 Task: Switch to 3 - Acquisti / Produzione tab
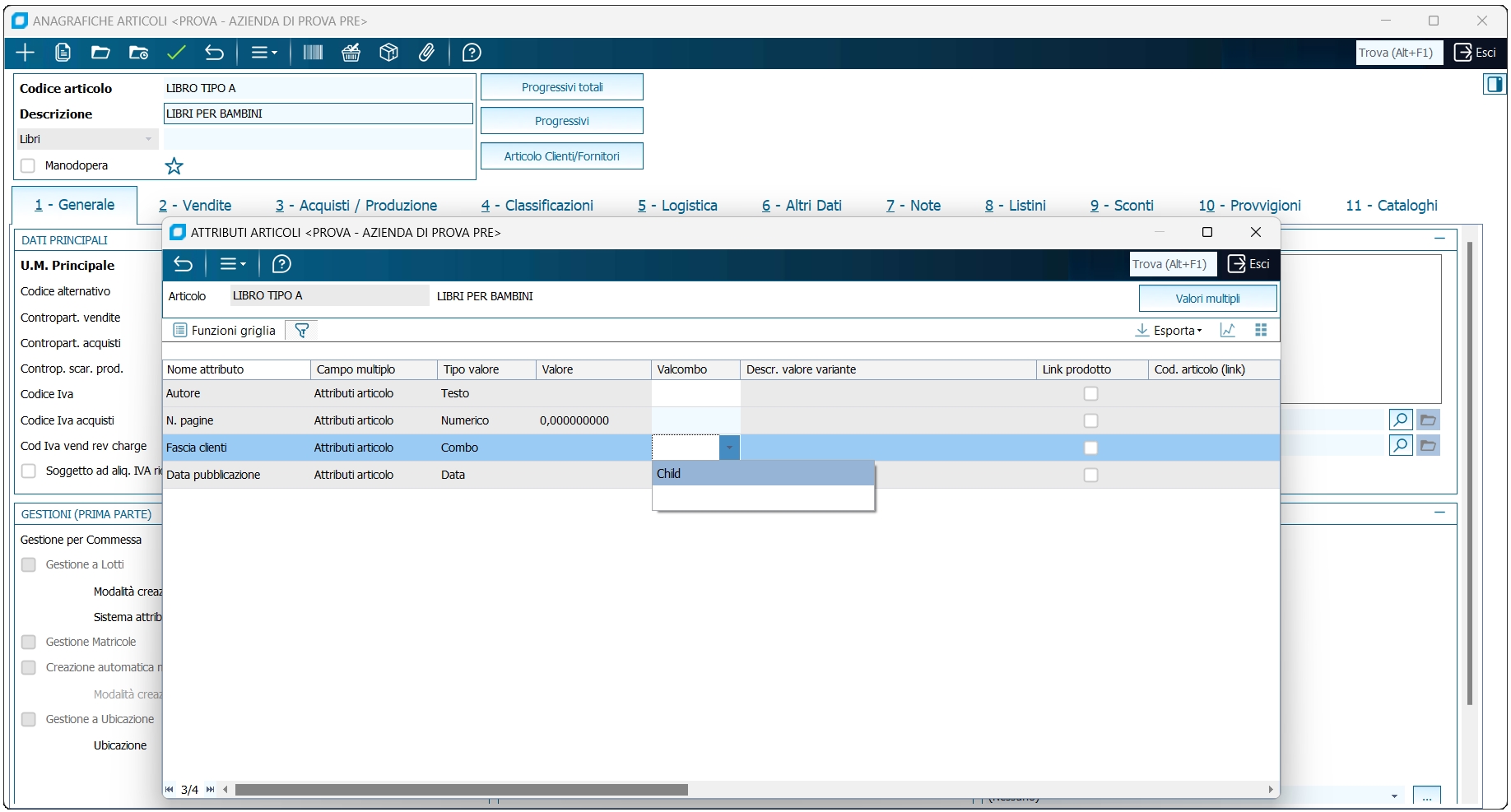click(x=356, y=206)
